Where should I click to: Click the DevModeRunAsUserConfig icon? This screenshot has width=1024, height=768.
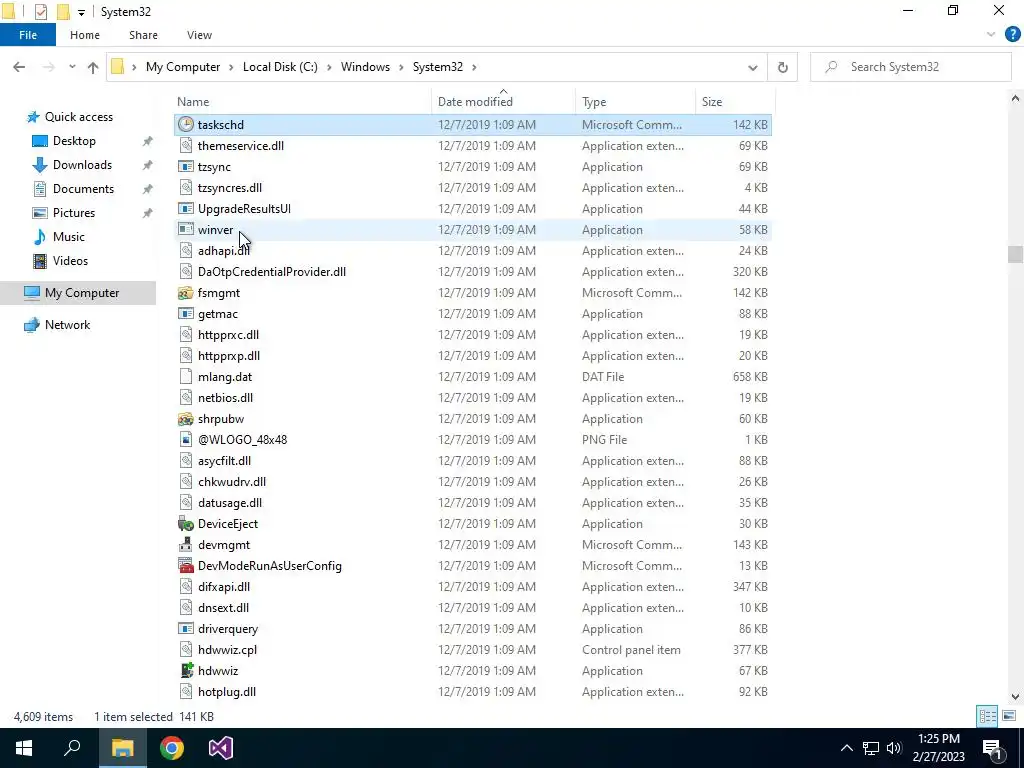point(186,566)
